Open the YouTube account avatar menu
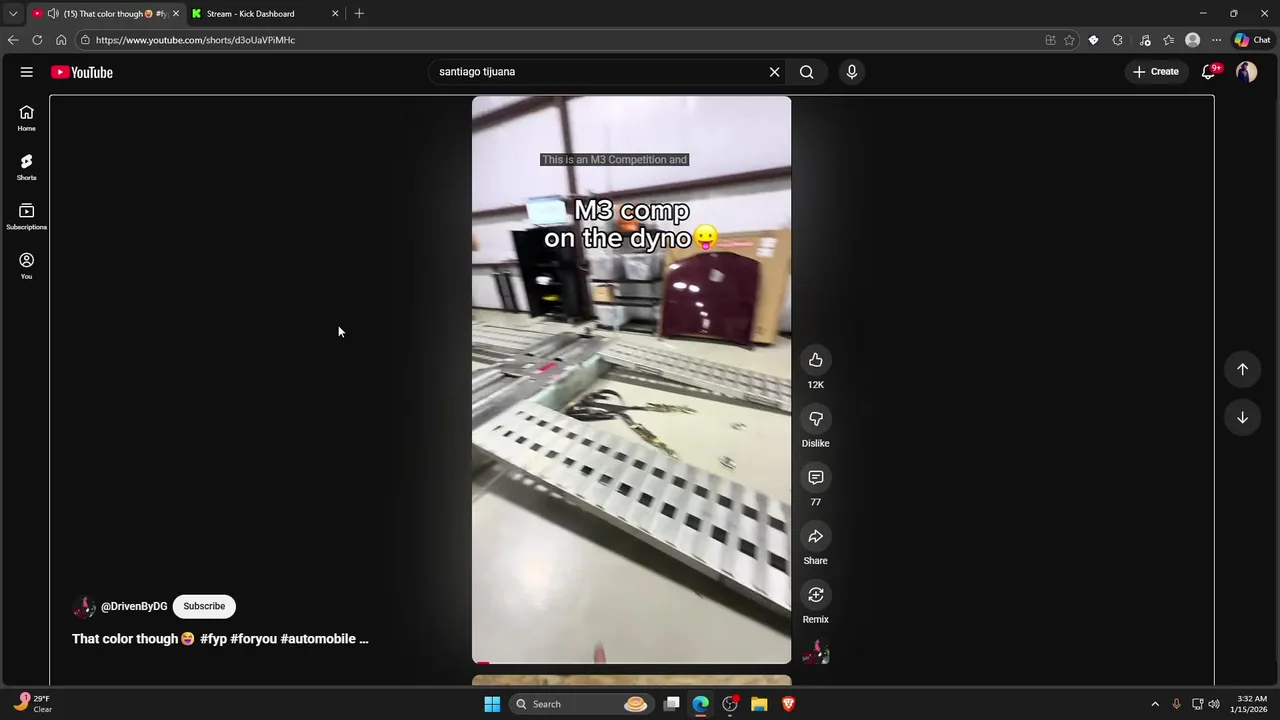Viewport: 1280px width, 720px height. tap(1246, 72)
